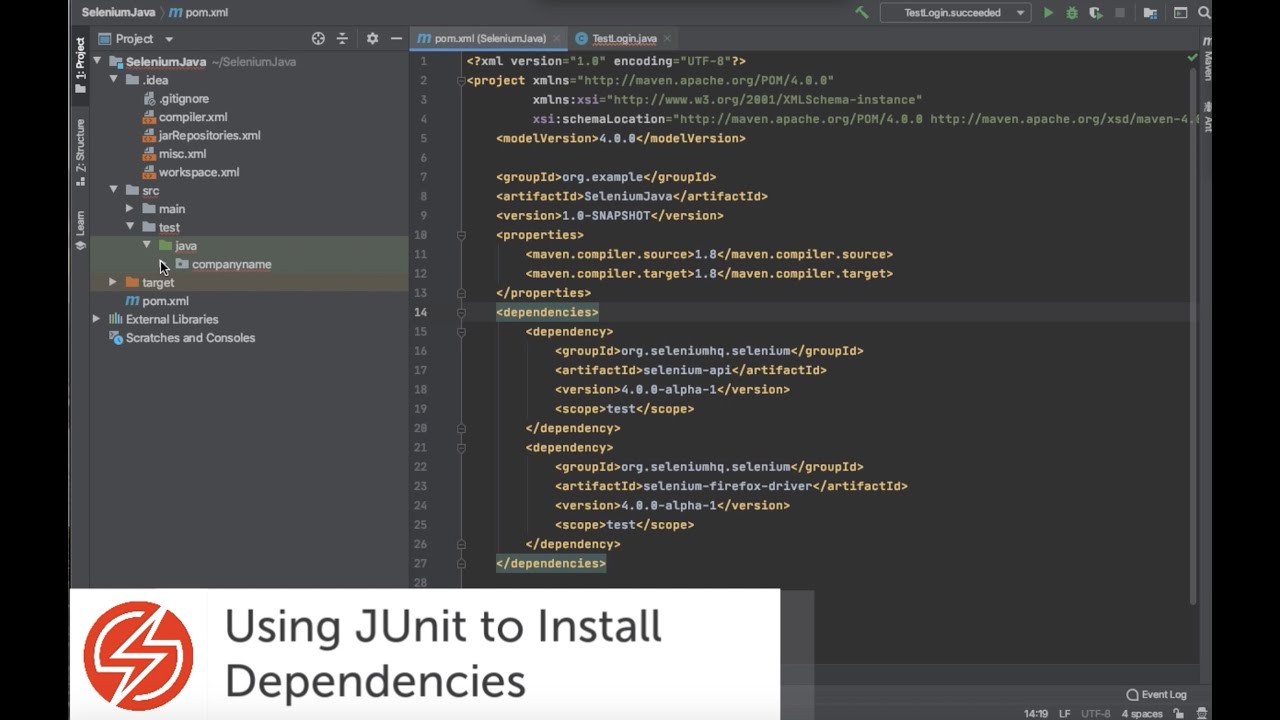Start debugging with the green bug icon
This screenshot has height=720, width=1280.
point(1072,13)
